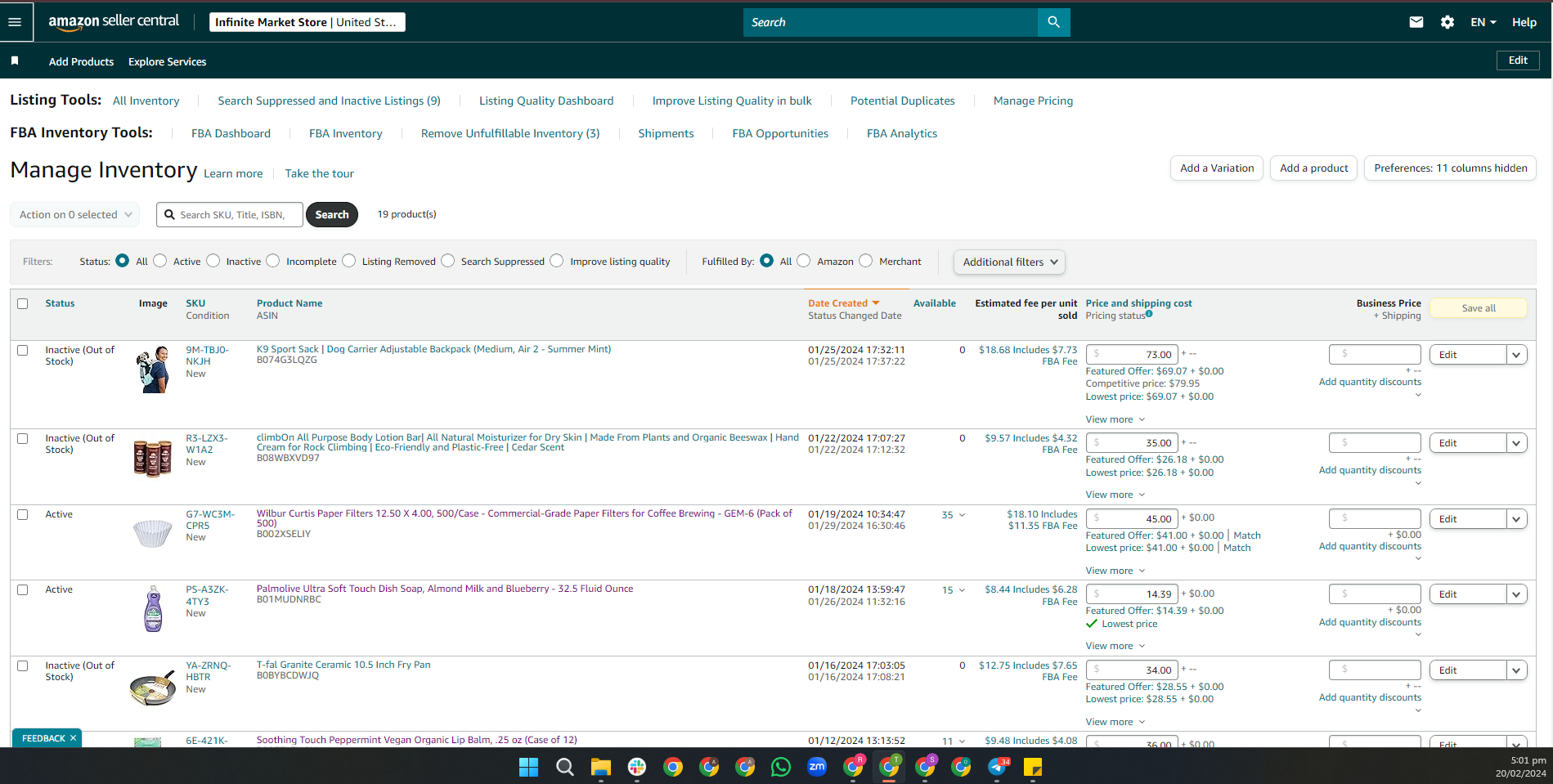Image resolution: width=1553 pixels, height=784 pixels.
Task: Click the Pricing status info icon
Action: pos(1149,314)
